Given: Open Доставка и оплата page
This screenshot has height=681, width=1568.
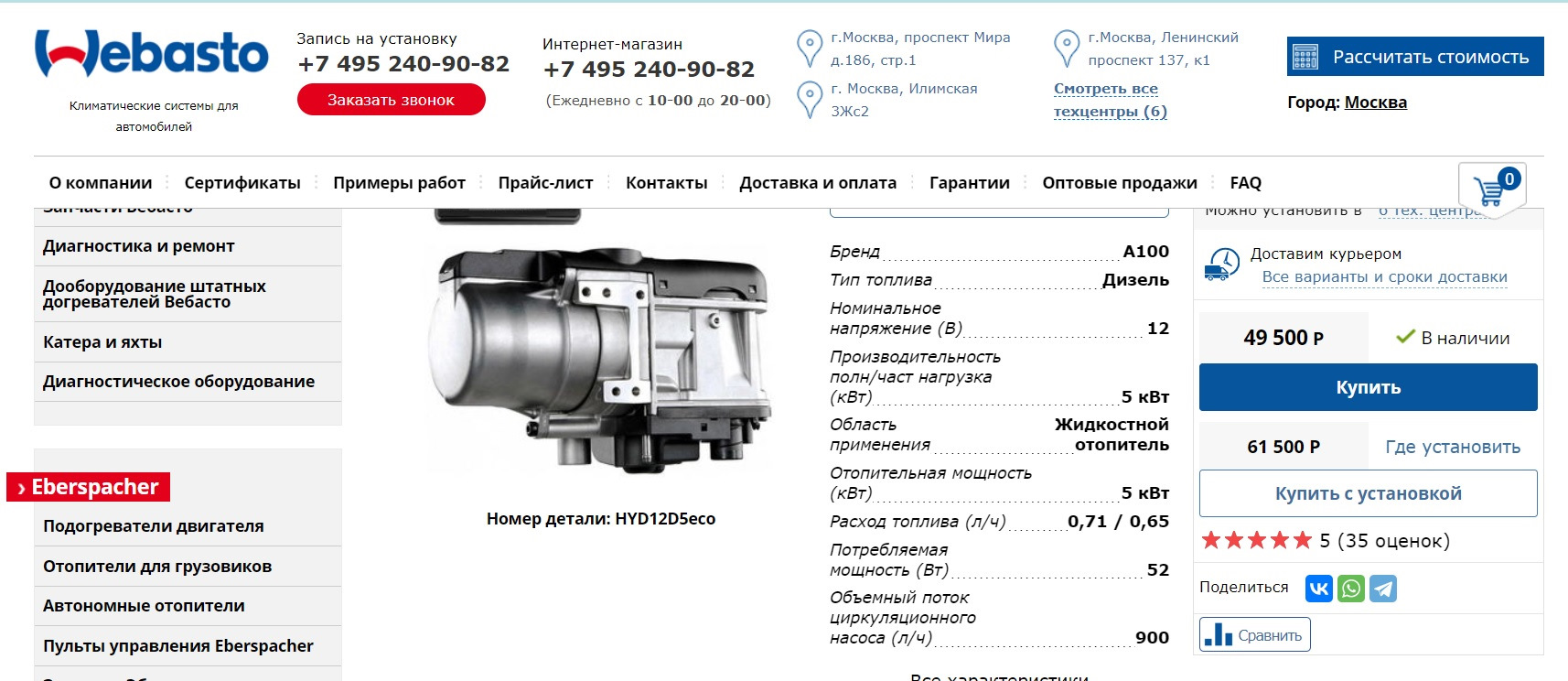Looking at the screenshot, I should tap(818, 183).
